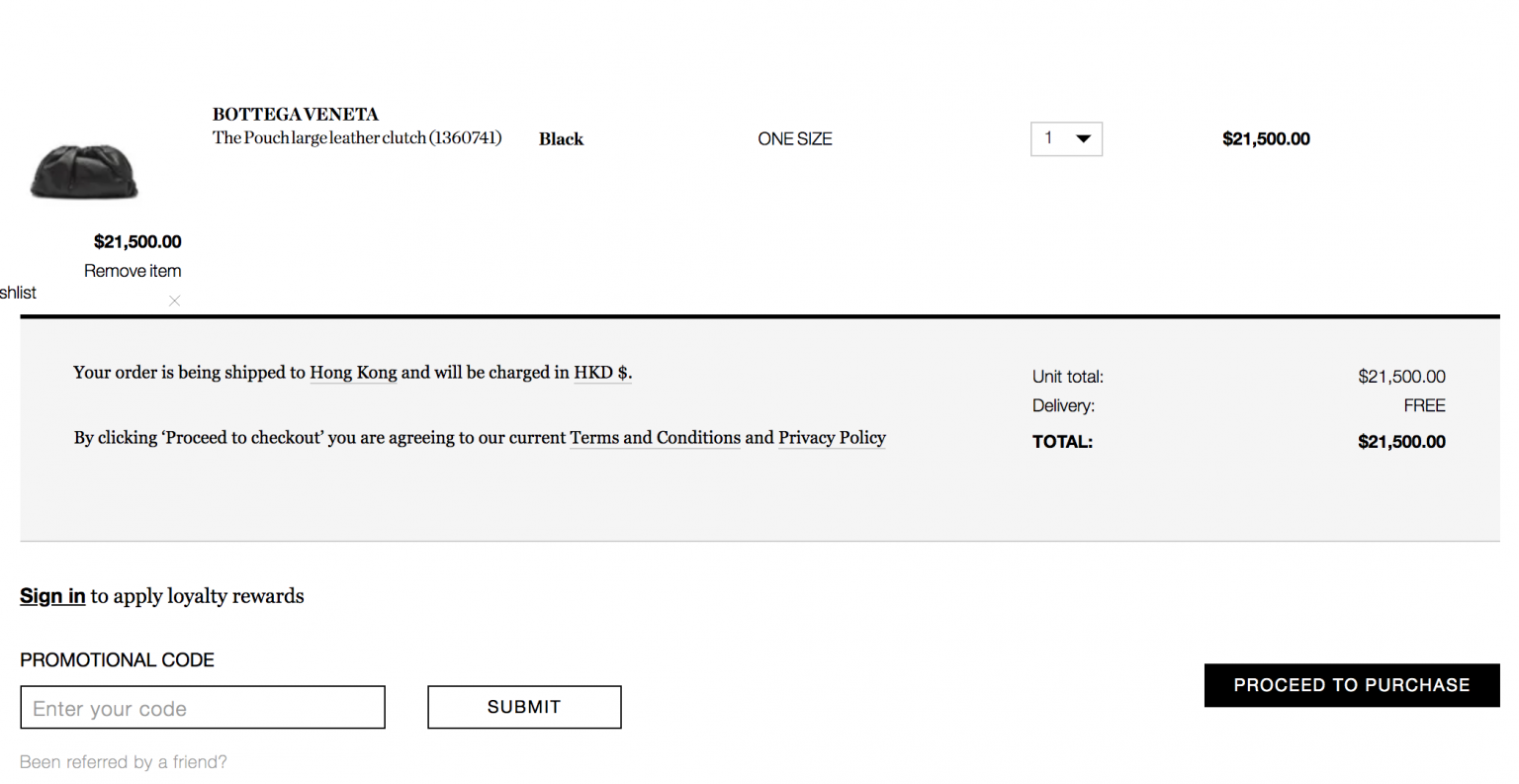The width and height of the screenshot is (1519, 784).
Task: Focus the Enter your code promo field
Action: (x=203, y=708)
